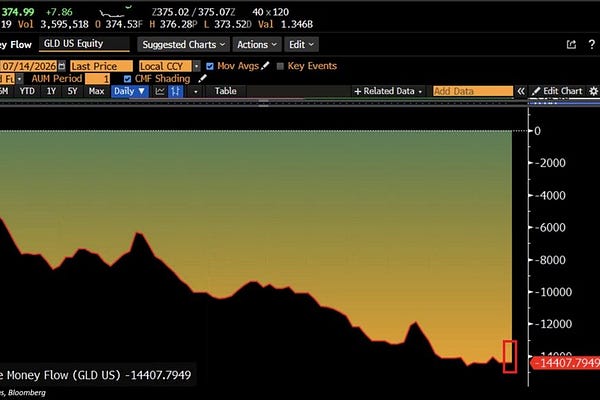The image size is (600, 400).
Task: Select the Max time range tab
Action: pos(96,91)
